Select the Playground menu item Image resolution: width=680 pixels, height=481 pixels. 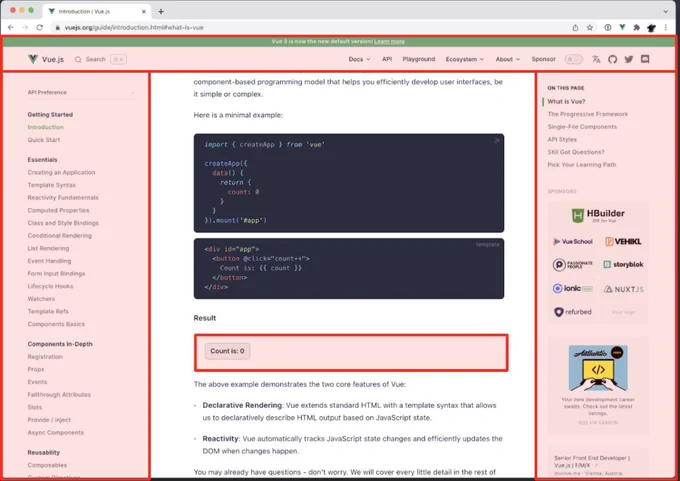pos(418,59)
